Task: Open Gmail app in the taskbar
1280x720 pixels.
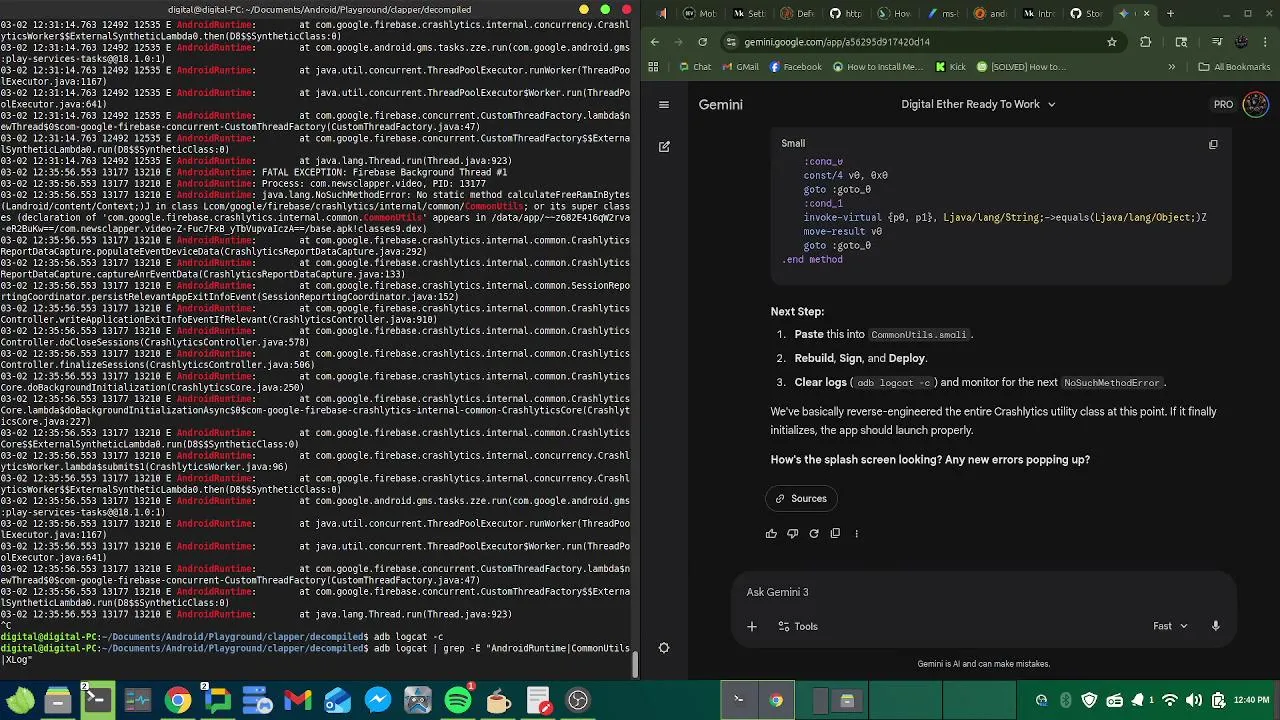Action: click(x=298, y=700)
